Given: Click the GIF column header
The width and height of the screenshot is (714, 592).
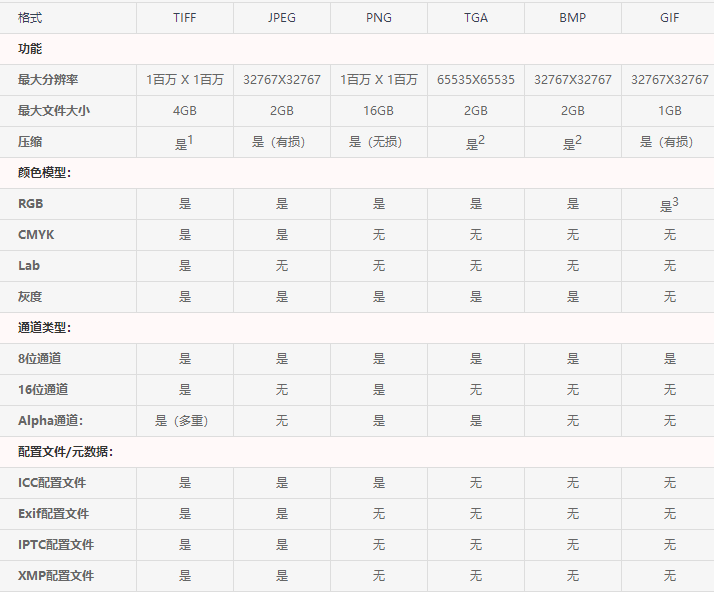Looking at the screenshot, I should click(x=669, y=18).
